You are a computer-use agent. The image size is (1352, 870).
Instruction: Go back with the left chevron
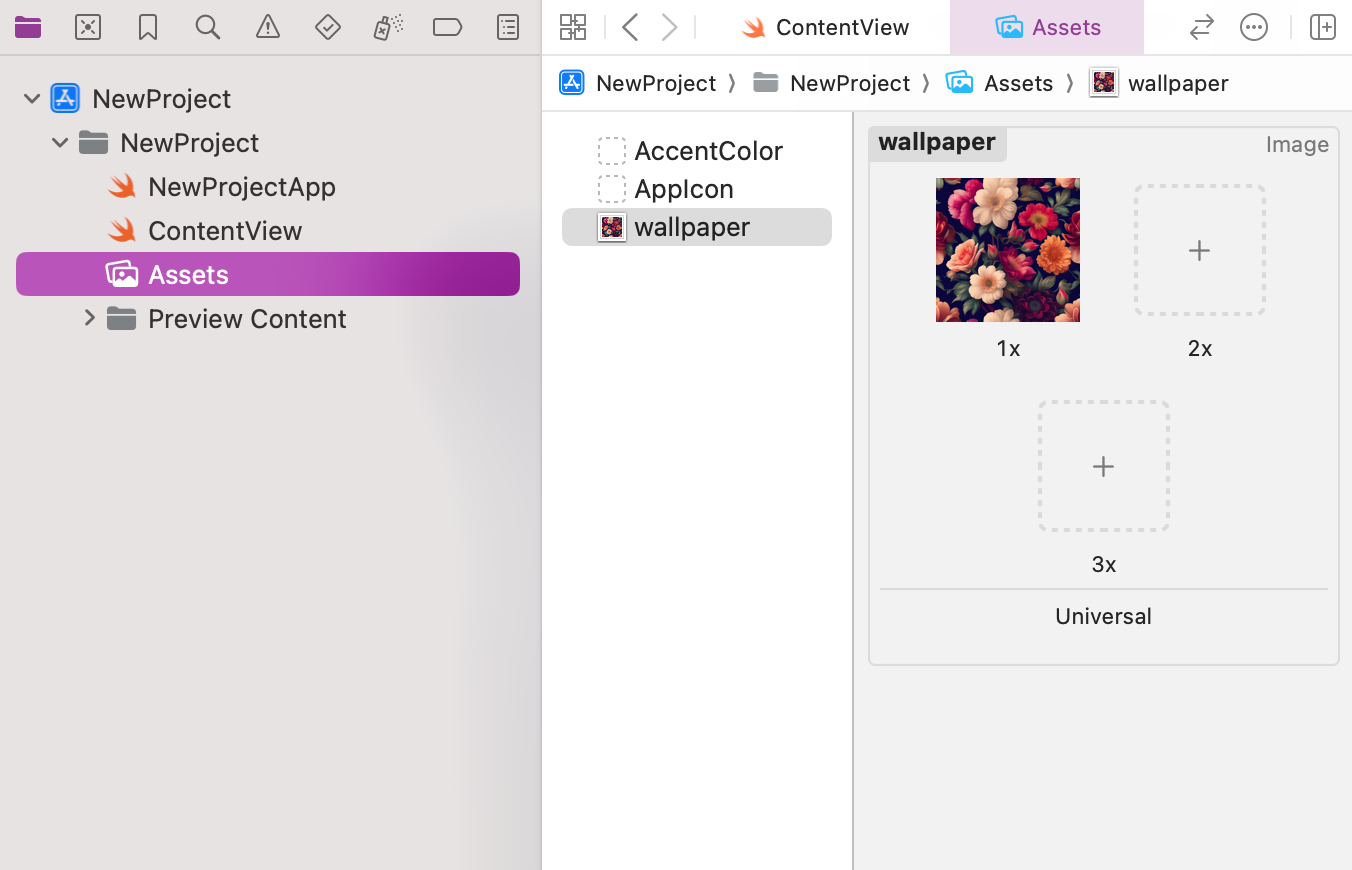[x=630, y=27]
